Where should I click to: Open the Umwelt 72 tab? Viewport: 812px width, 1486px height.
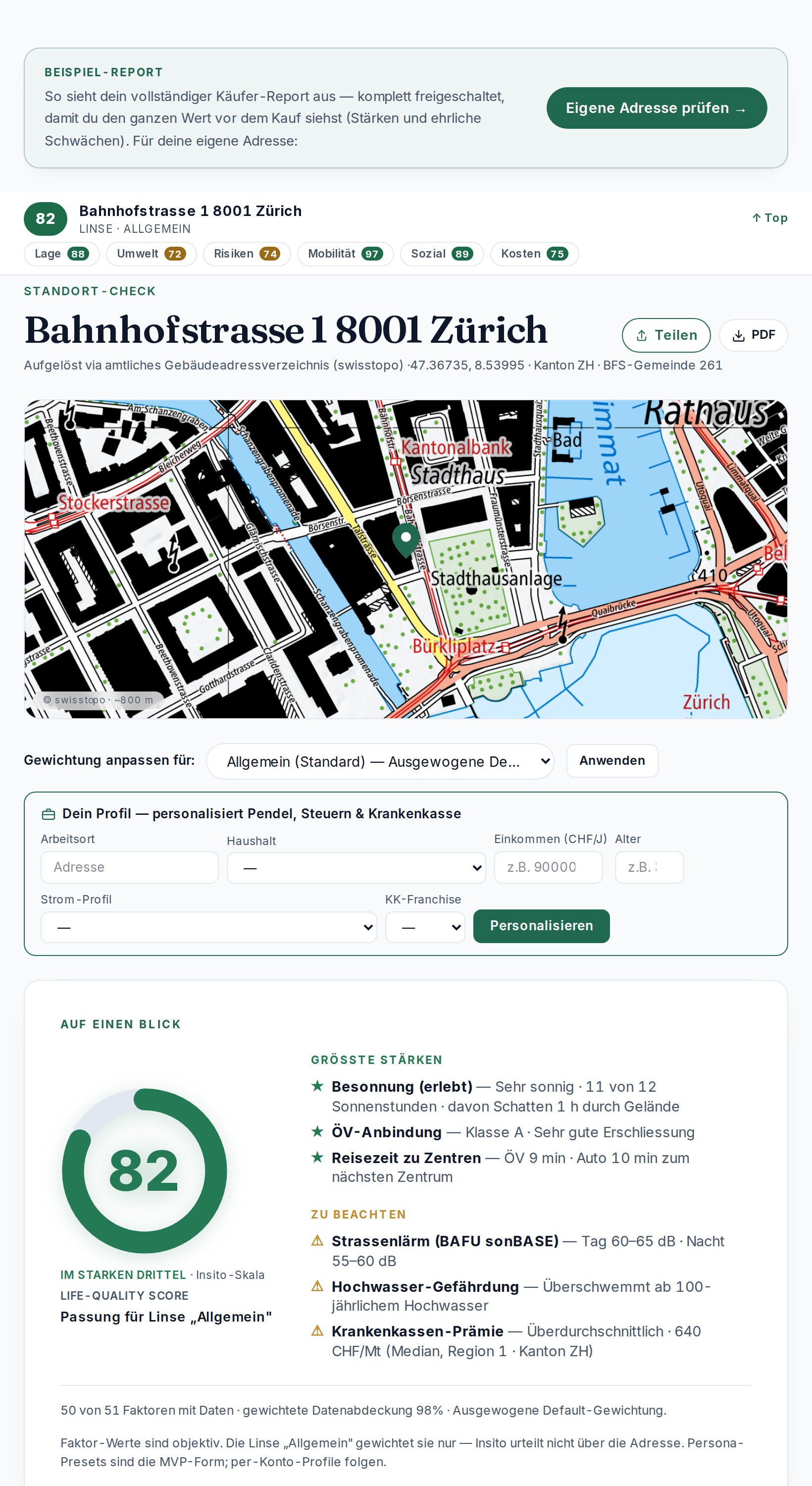pos(151,254)
